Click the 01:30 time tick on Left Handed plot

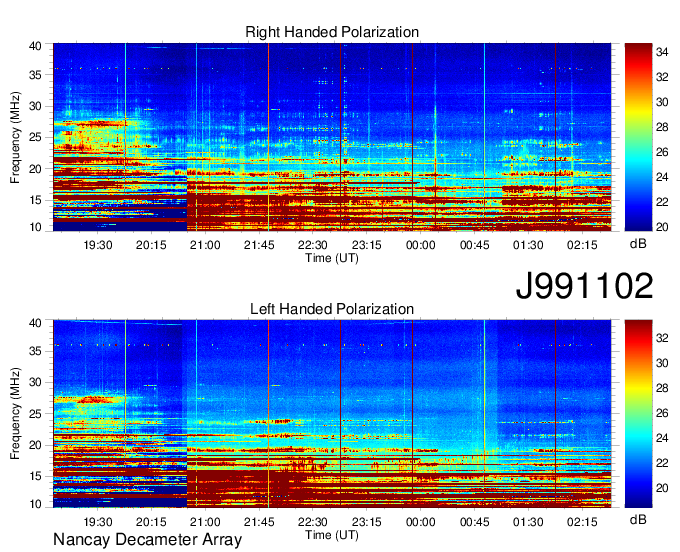click(x=528, y=522)
